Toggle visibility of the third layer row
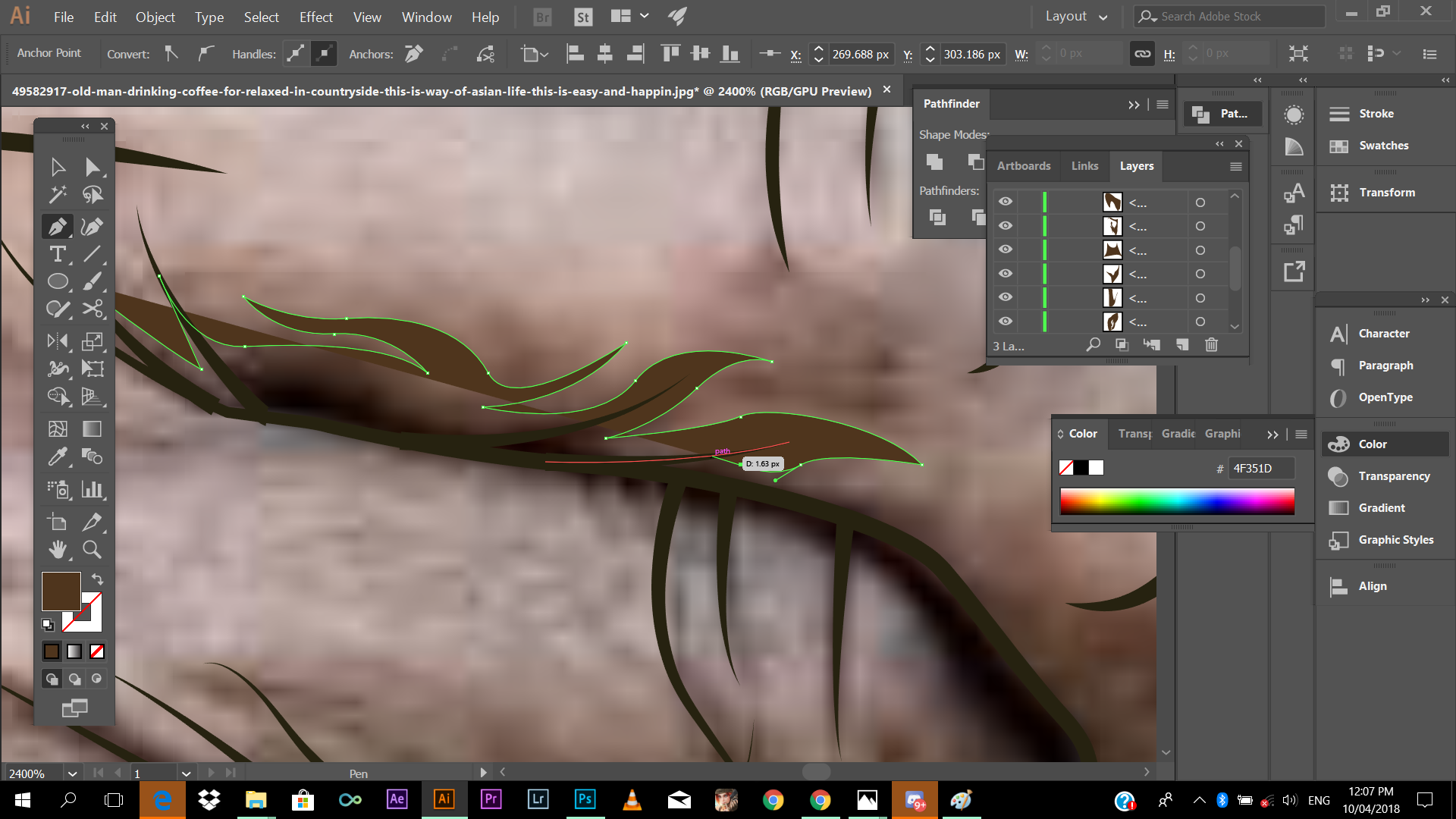This screenshot has height=819, width=1456. pyautogui.click(x=1006, y=249)
